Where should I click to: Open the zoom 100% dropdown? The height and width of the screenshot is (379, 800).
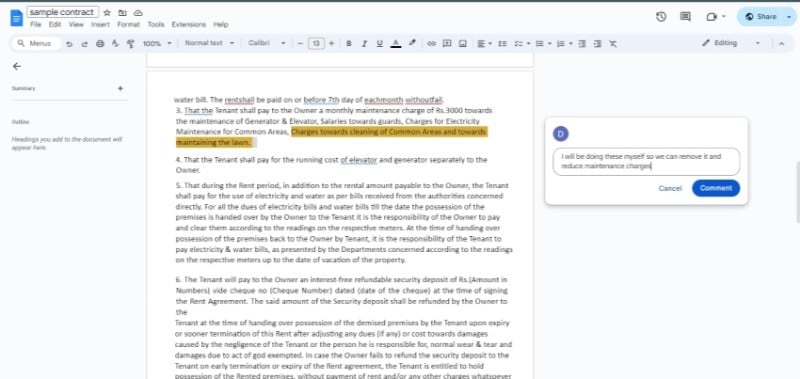[157, 44]
